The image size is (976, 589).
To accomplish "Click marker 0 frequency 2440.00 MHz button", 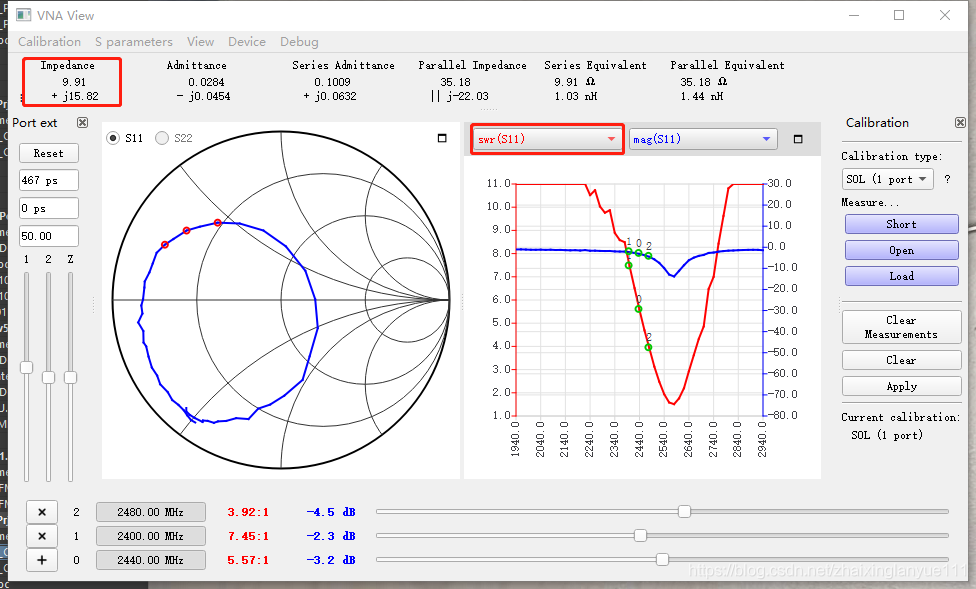I will [x=151, y=560].
